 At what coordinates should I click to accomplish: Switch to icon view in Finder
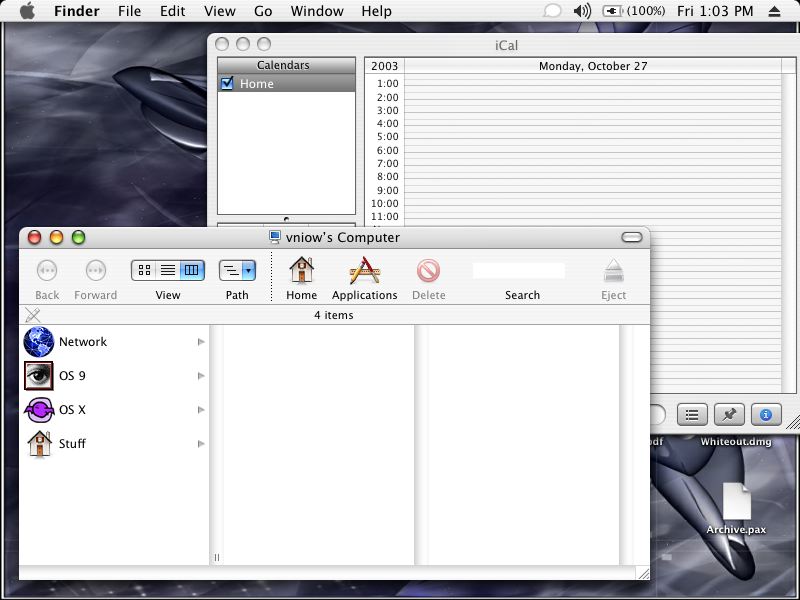pos(144,270)
